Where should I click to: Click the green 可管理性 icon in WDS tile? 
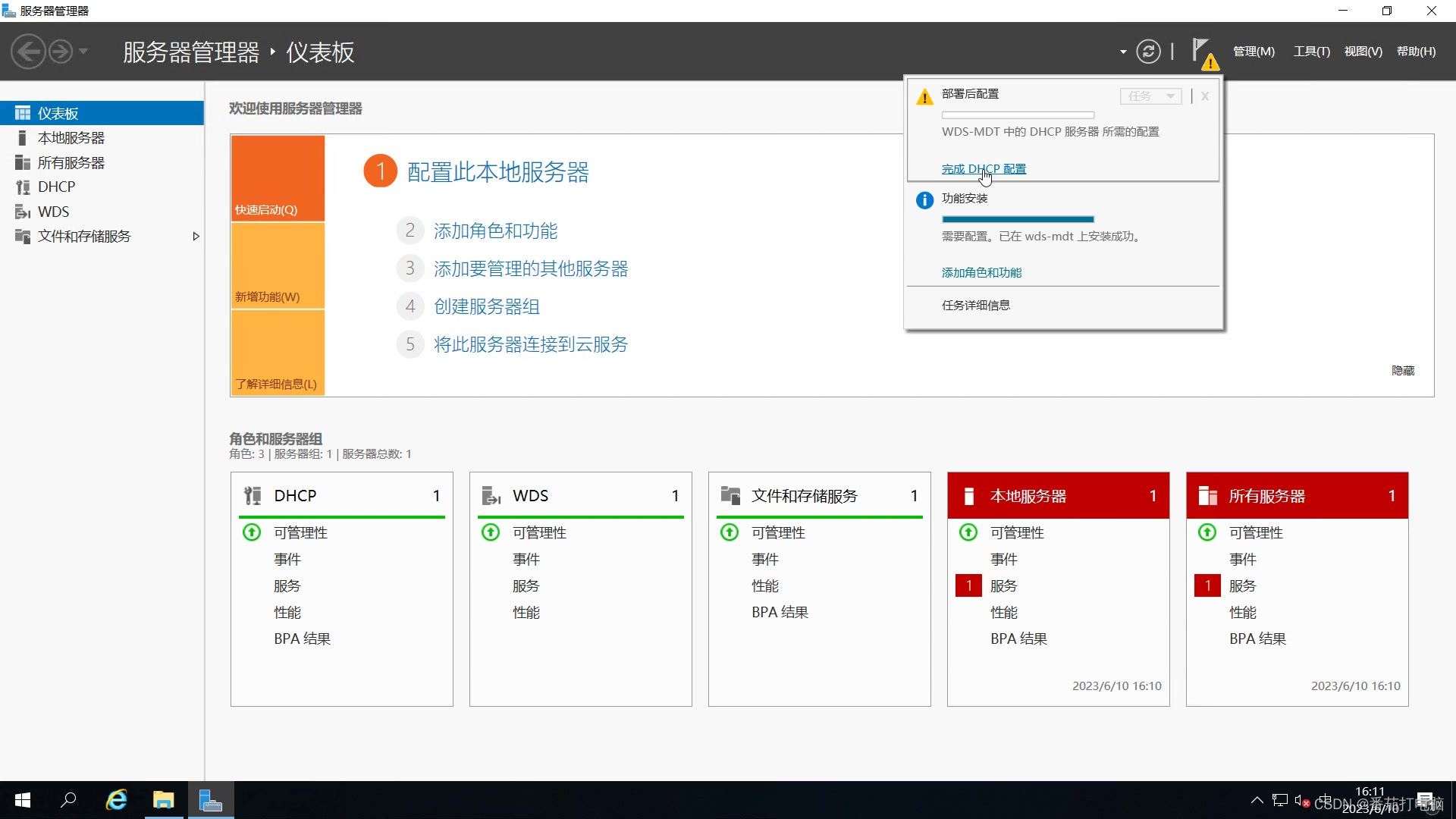click(x=491, y=532)
